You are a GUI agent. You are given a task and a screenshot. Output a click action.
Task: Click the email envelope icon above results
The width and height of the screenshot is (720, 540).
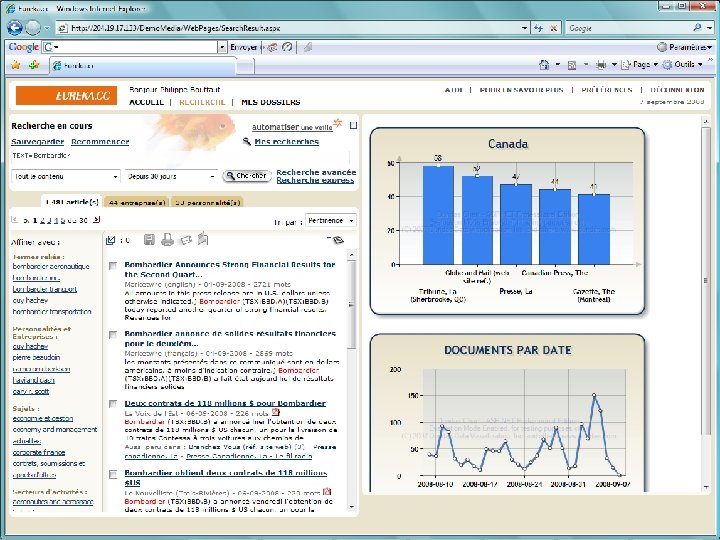pos(186,240)
